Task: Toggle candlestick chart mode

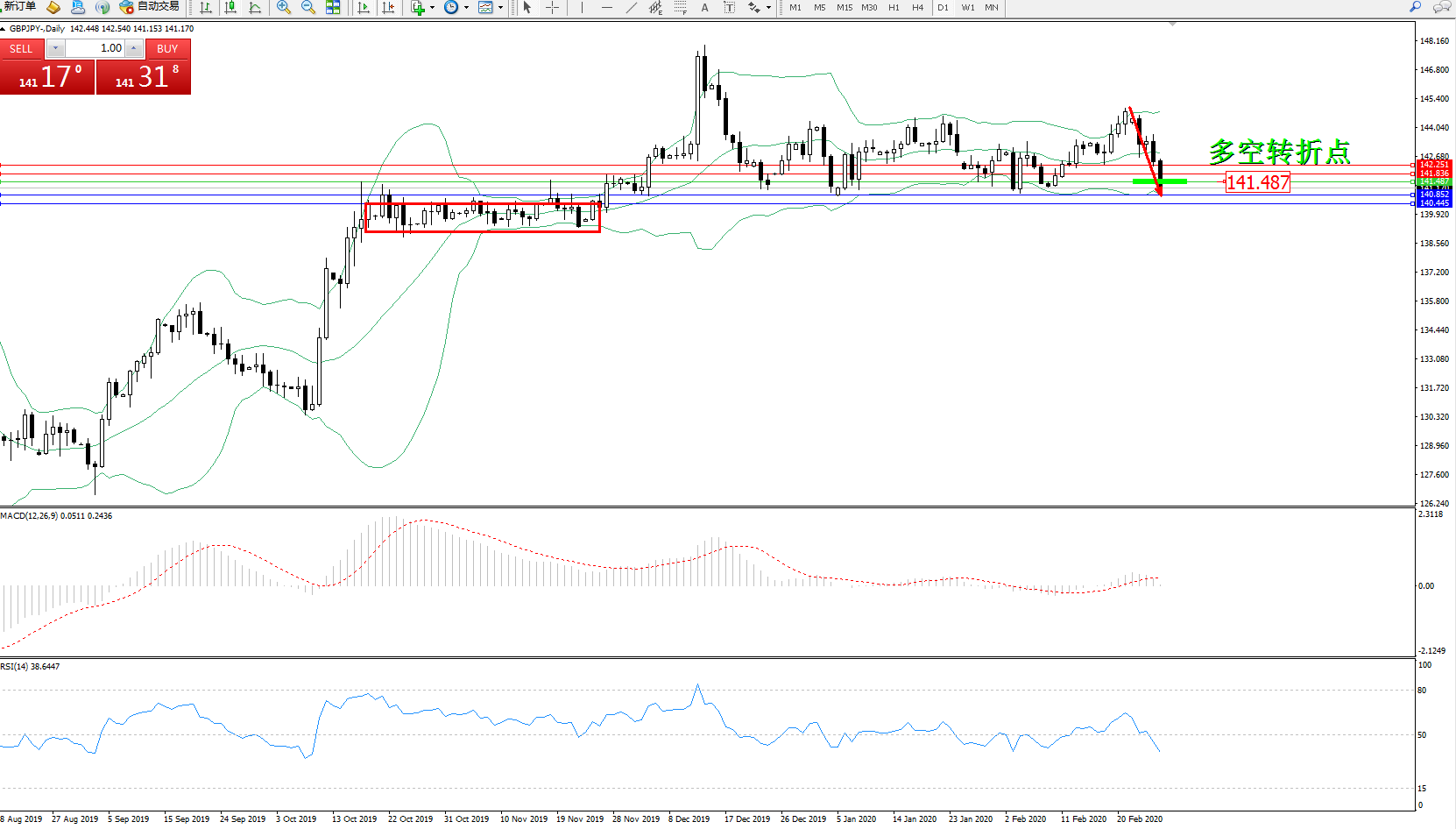Action: pyautogui.click(x=230, y=7)
